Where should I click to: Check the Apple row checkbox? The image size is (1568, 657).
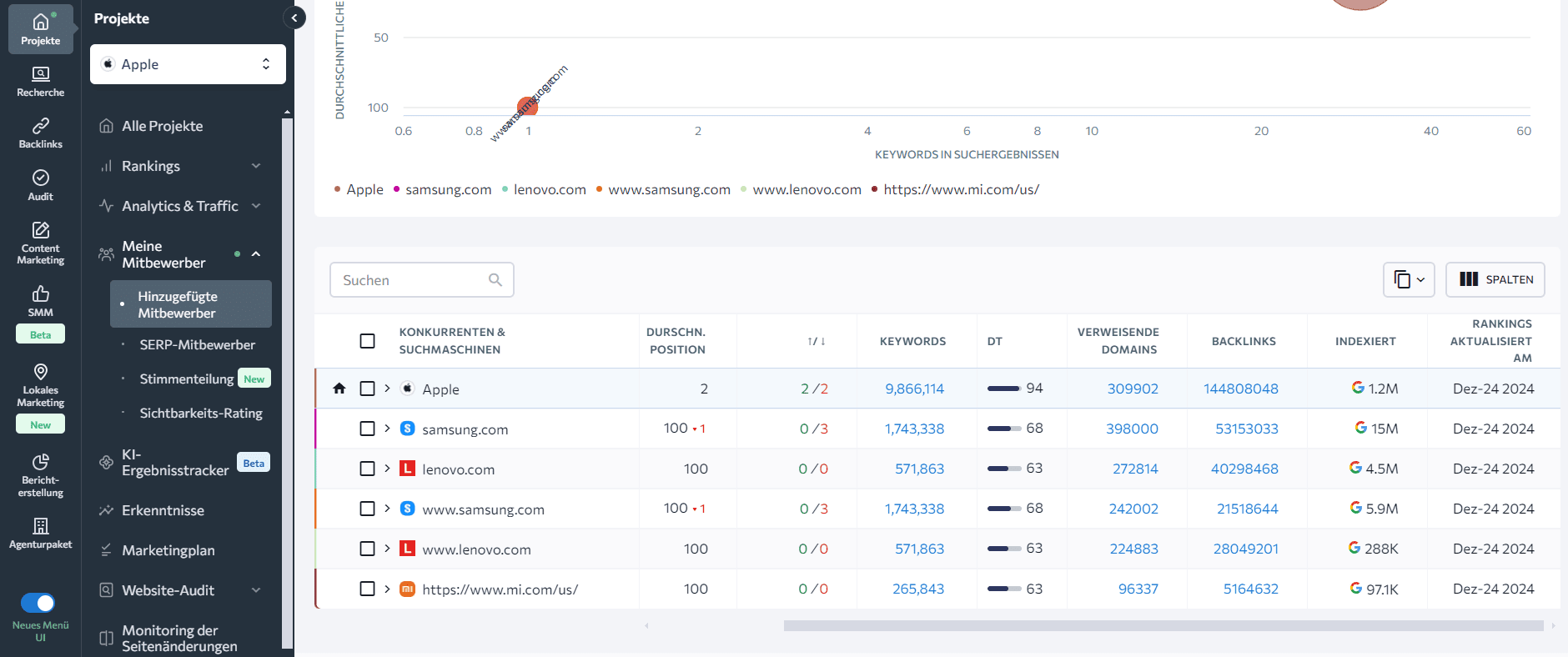coord(367,389)
